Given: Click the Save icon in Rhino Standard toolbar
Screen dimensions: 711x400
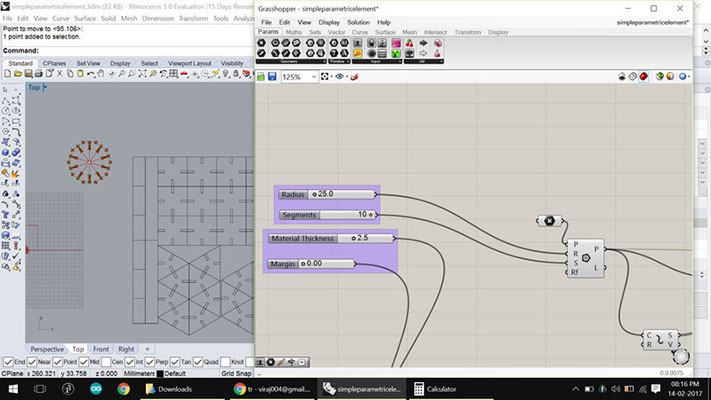Looking at the screenshot, I should [x=28, y=73].
